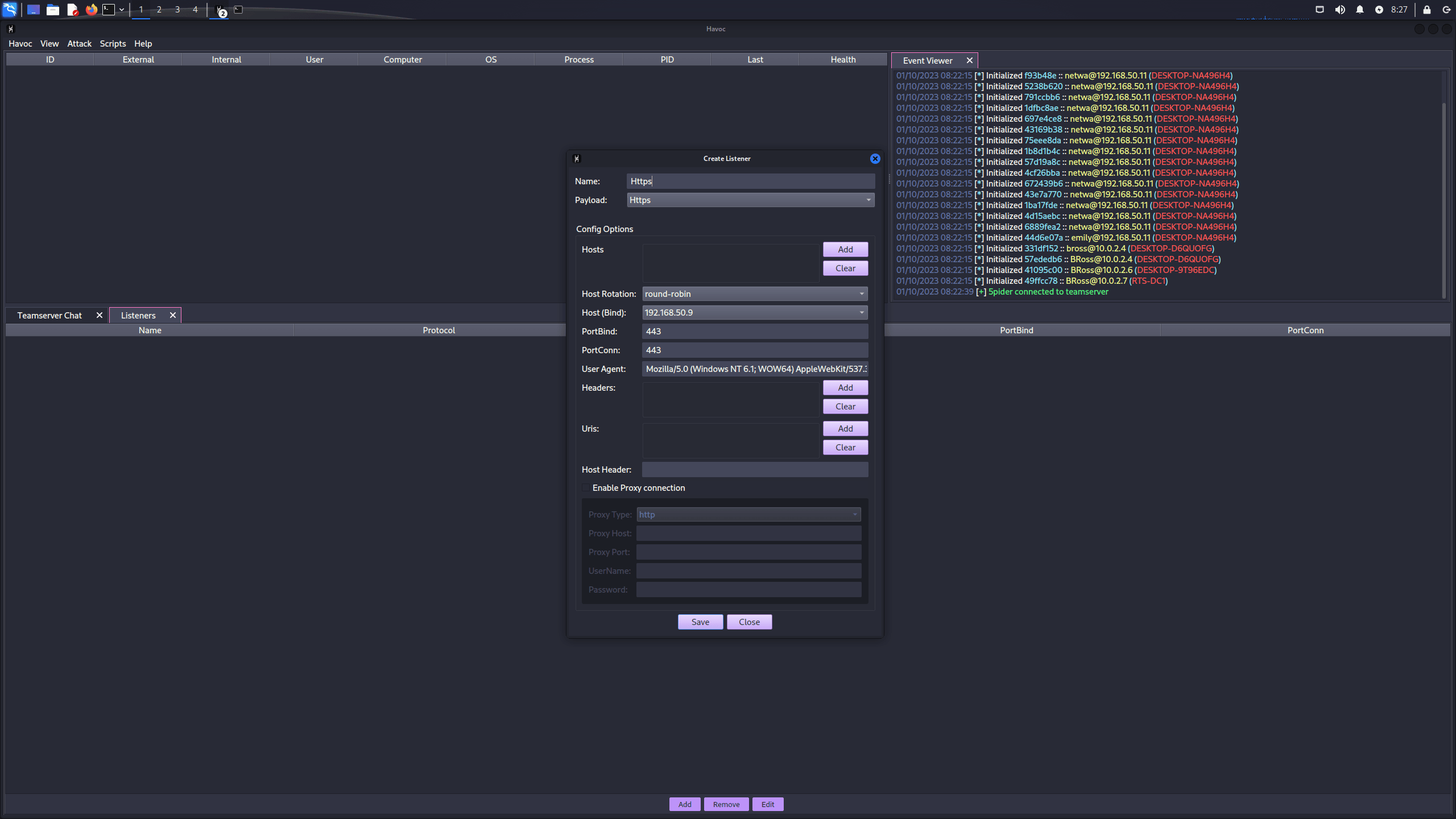
Task: Click the 8:27 clock in the panel
Action: 1399,10
